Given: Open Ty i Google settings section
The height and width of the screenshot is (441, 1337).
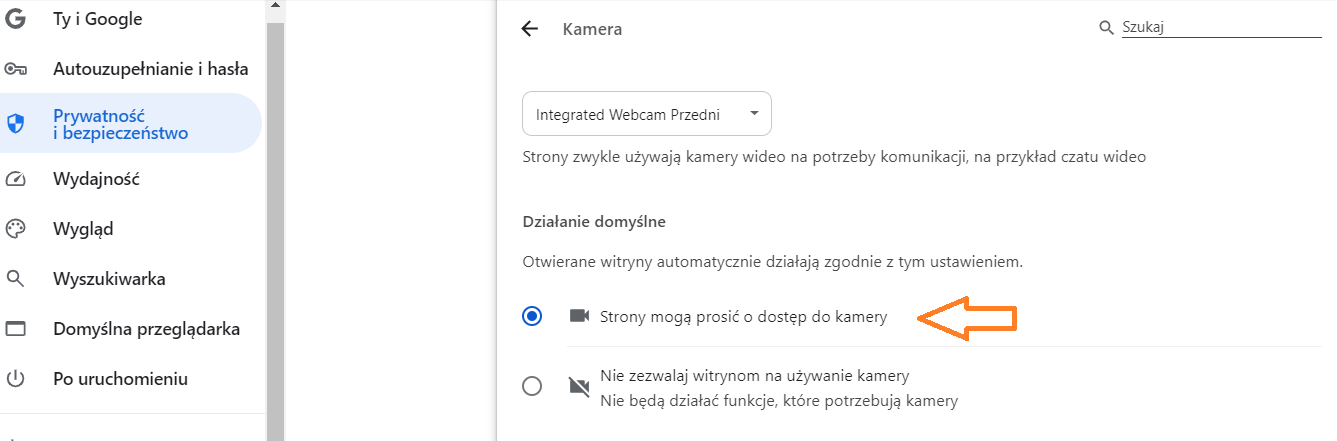Looking at the screenshot, I should pos(98,19).
